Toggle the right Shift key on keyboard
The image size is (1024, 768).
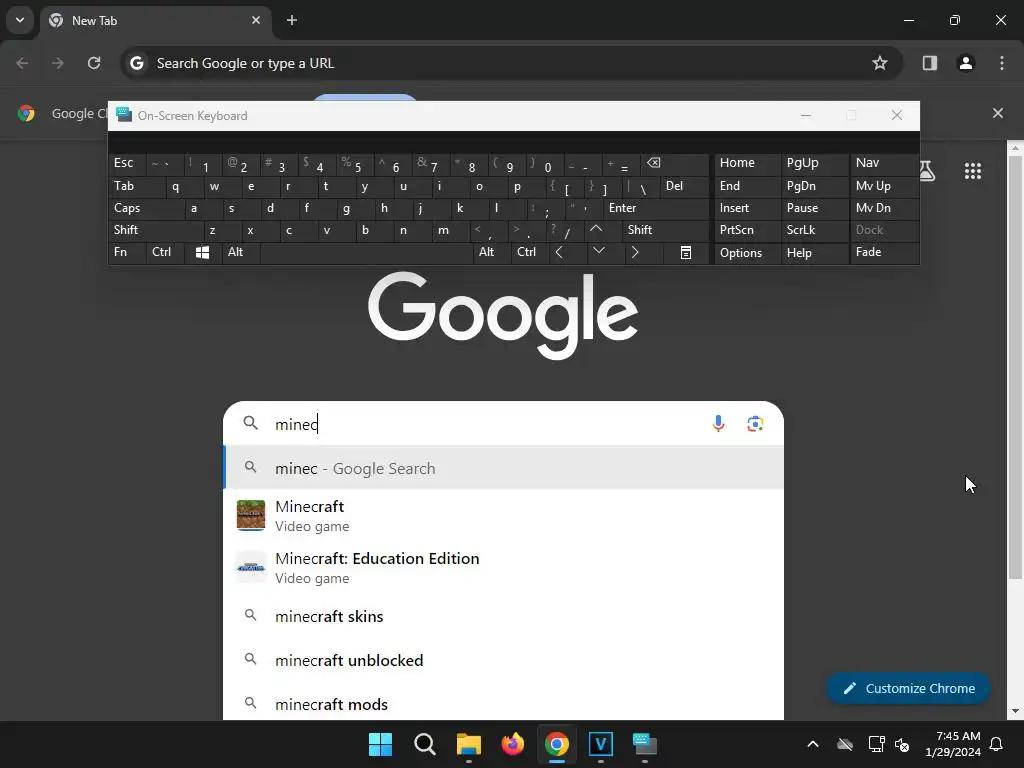tap(665, 230)
